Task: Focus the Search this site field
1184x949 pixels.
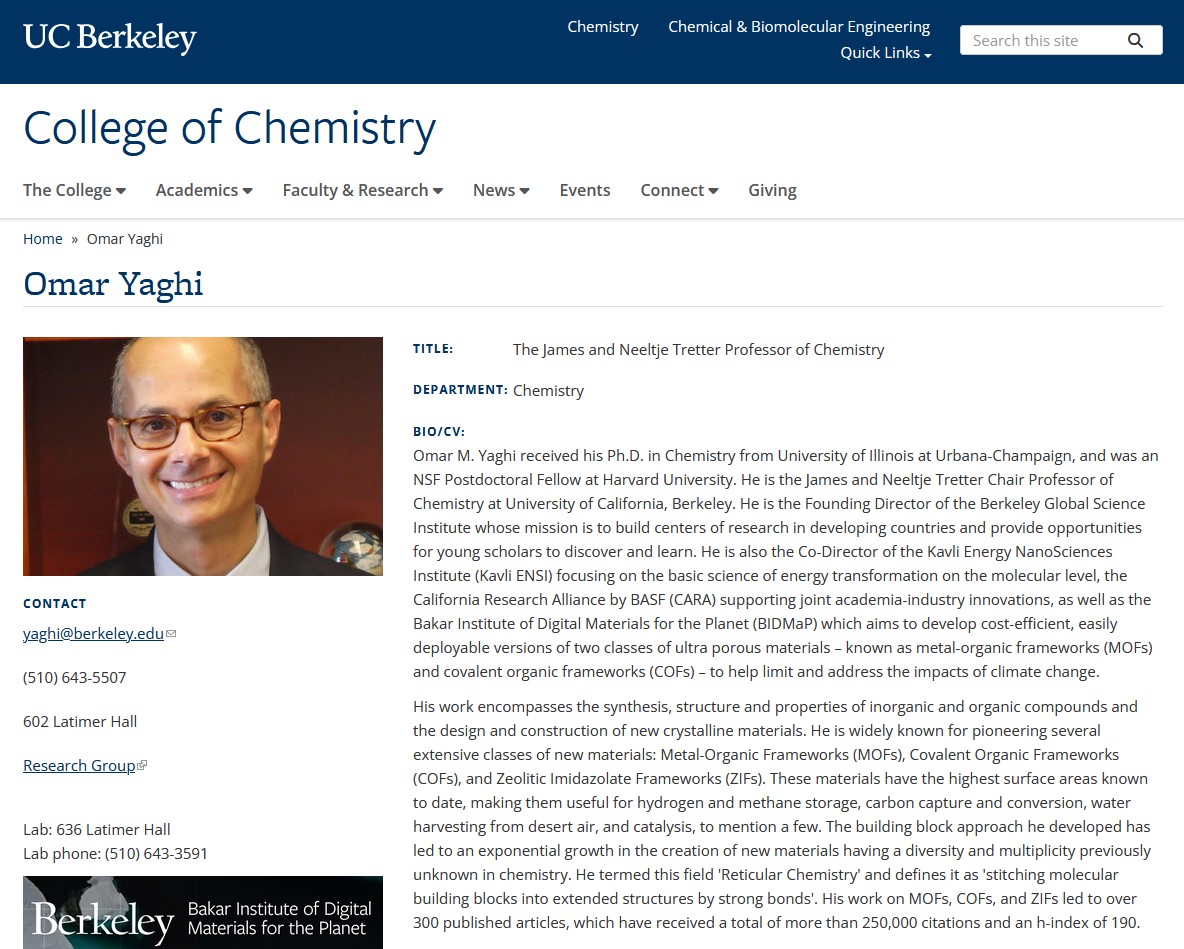Action: pos(1040,40)
